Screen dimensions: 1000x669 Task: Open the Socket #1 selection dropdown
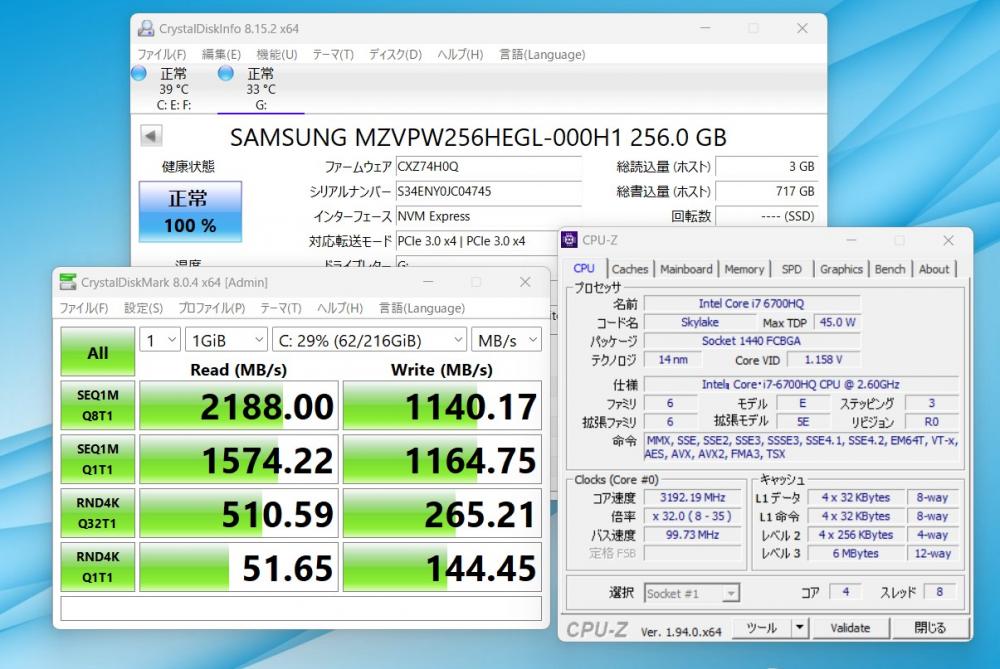click(x=691, y=593)
